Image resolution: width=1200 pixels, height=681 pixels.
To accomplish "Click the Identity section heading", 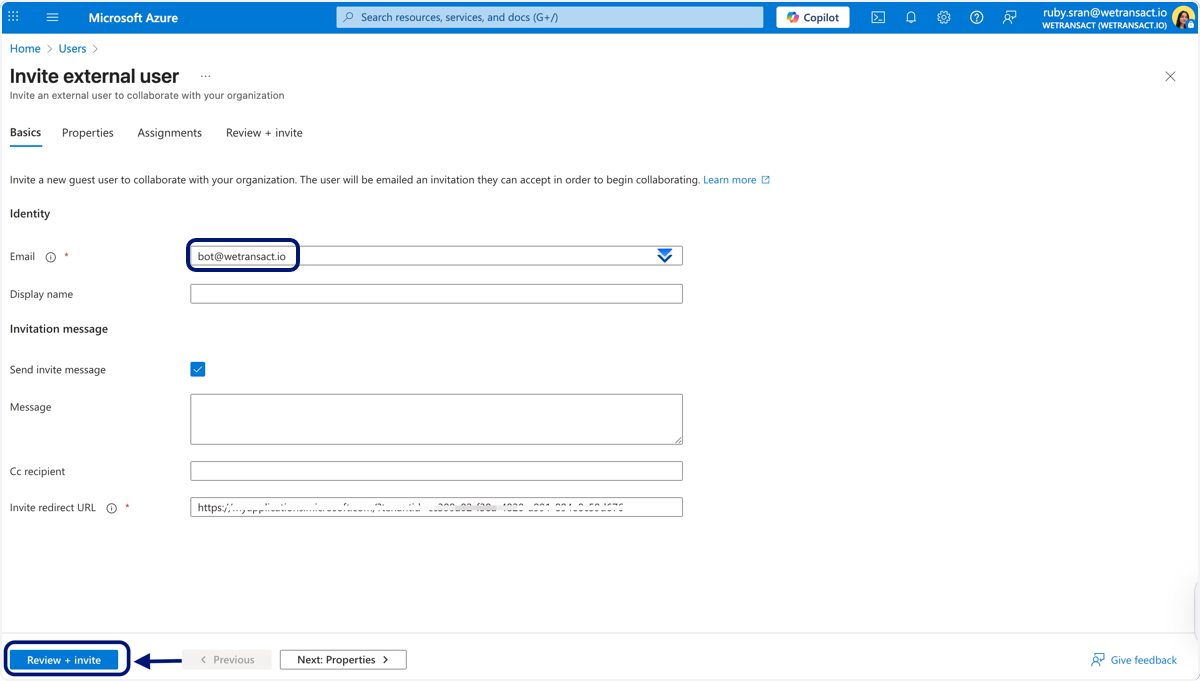I will click(x=30, y=214).
